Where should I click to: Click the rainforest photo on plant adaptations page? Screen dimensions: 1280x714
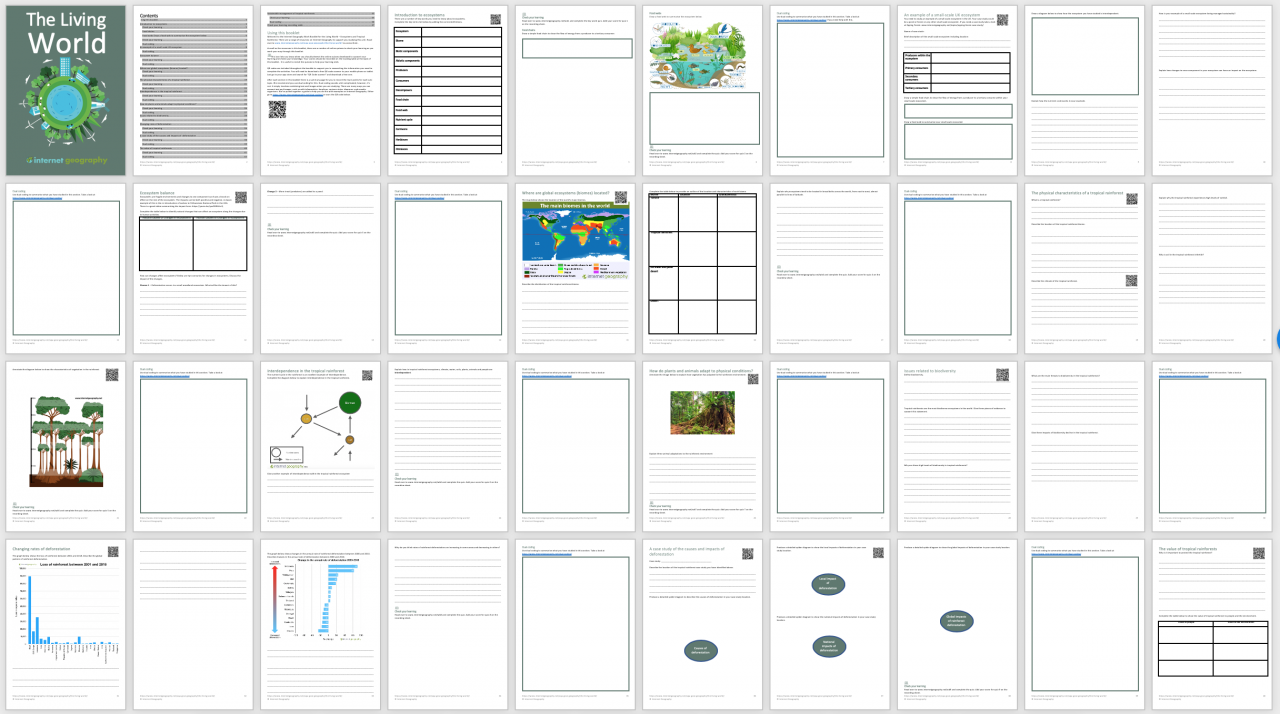702,412
